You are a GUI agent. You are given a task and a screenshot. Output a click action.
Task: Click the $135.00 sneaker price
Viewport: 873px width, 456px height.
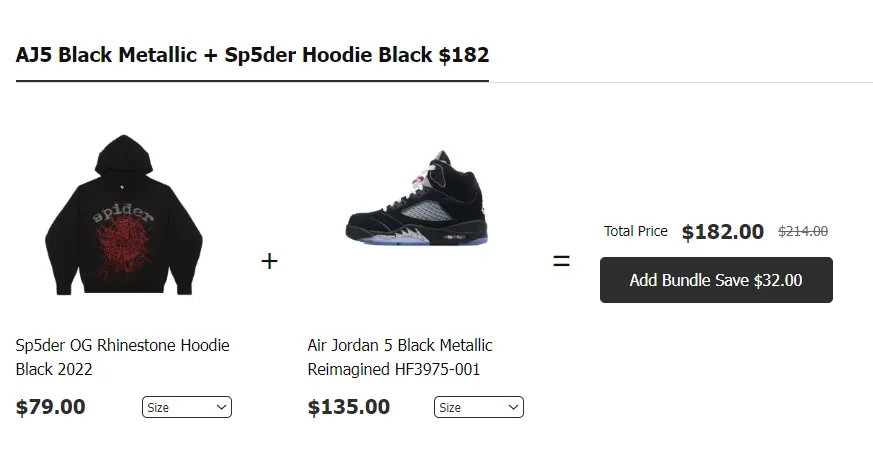[x=349, y=407]
